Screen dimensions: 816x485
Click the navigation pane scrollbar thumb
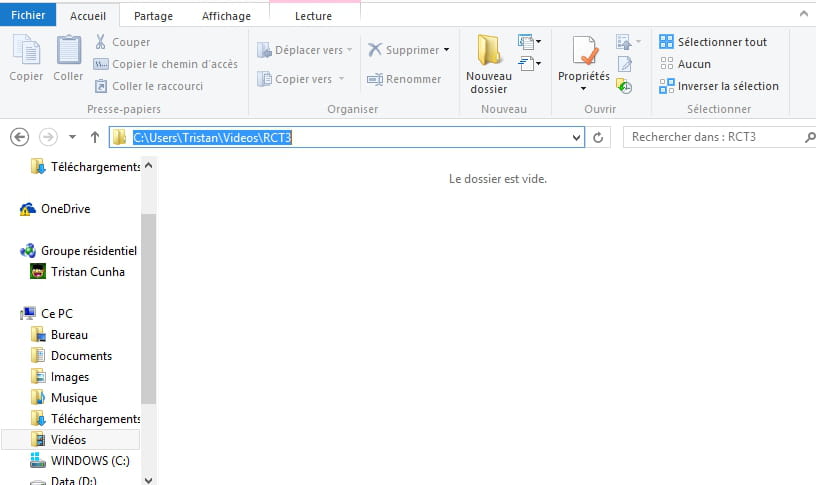(148, 309)
